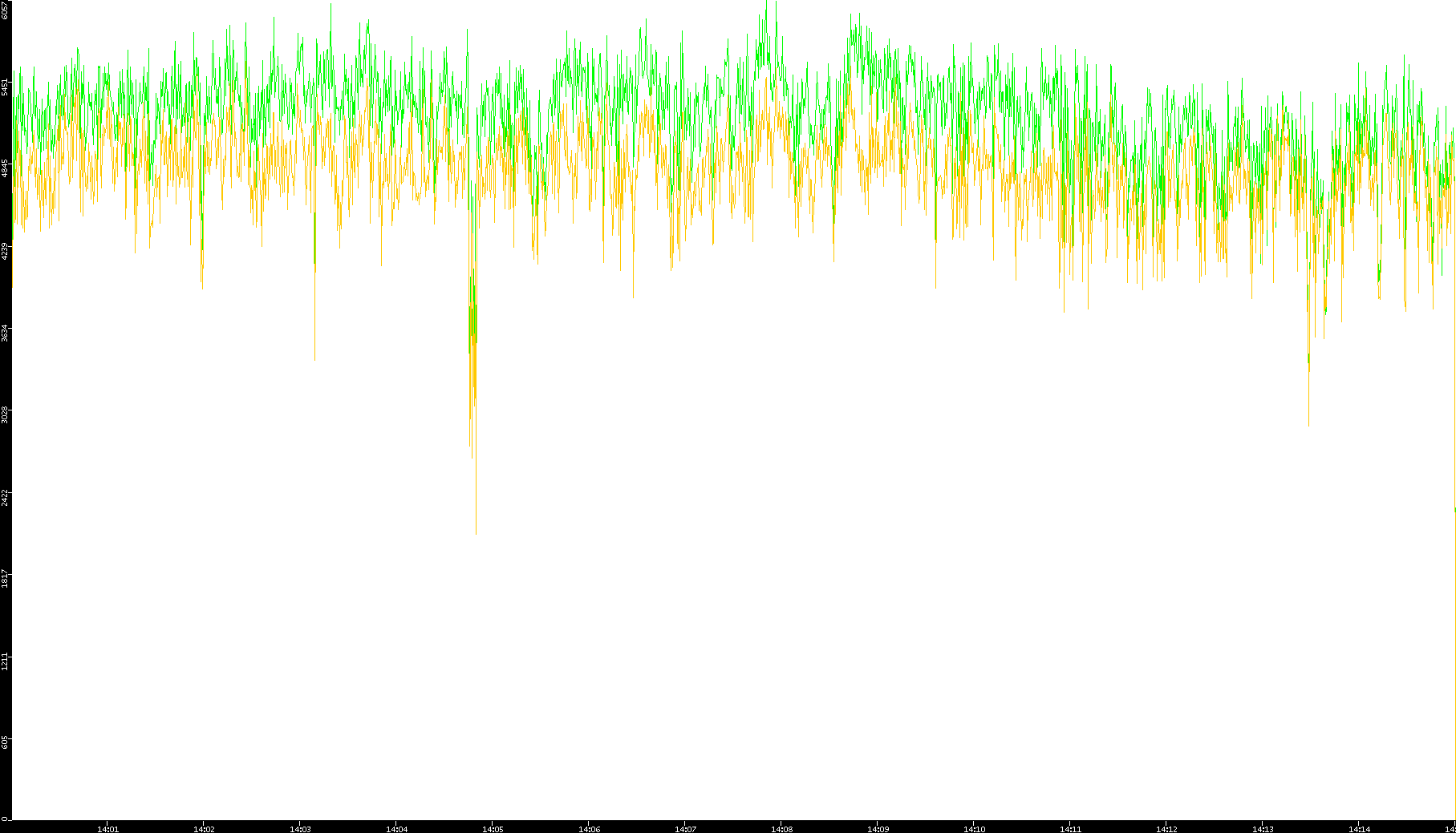
Task: Select the 14:13 time axis marker
Action: coord(1263,828)
